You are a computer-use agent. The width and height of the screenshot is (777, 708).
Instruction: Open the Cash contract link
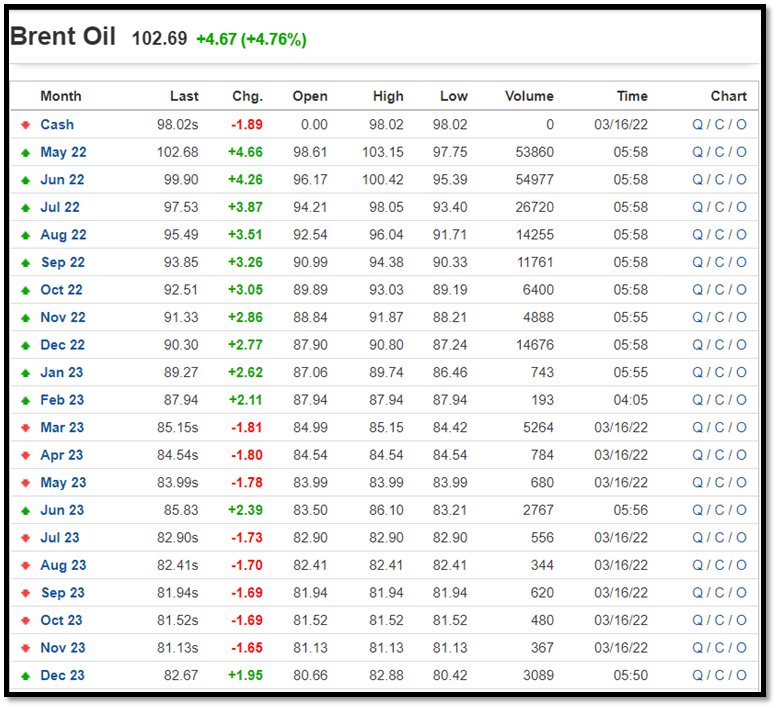pyautogui.click(x=57, y=124)
